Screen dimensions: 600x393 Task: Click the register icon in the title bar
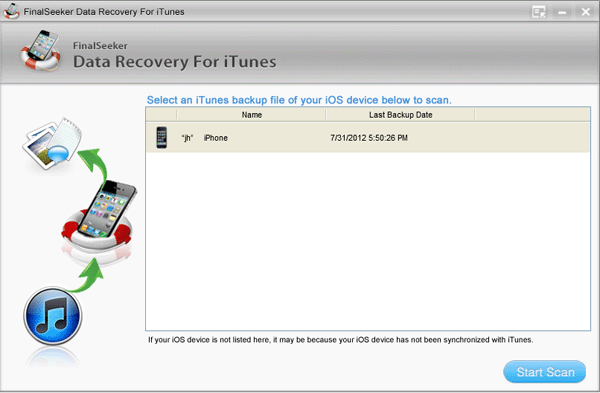(x=539, y=12)
